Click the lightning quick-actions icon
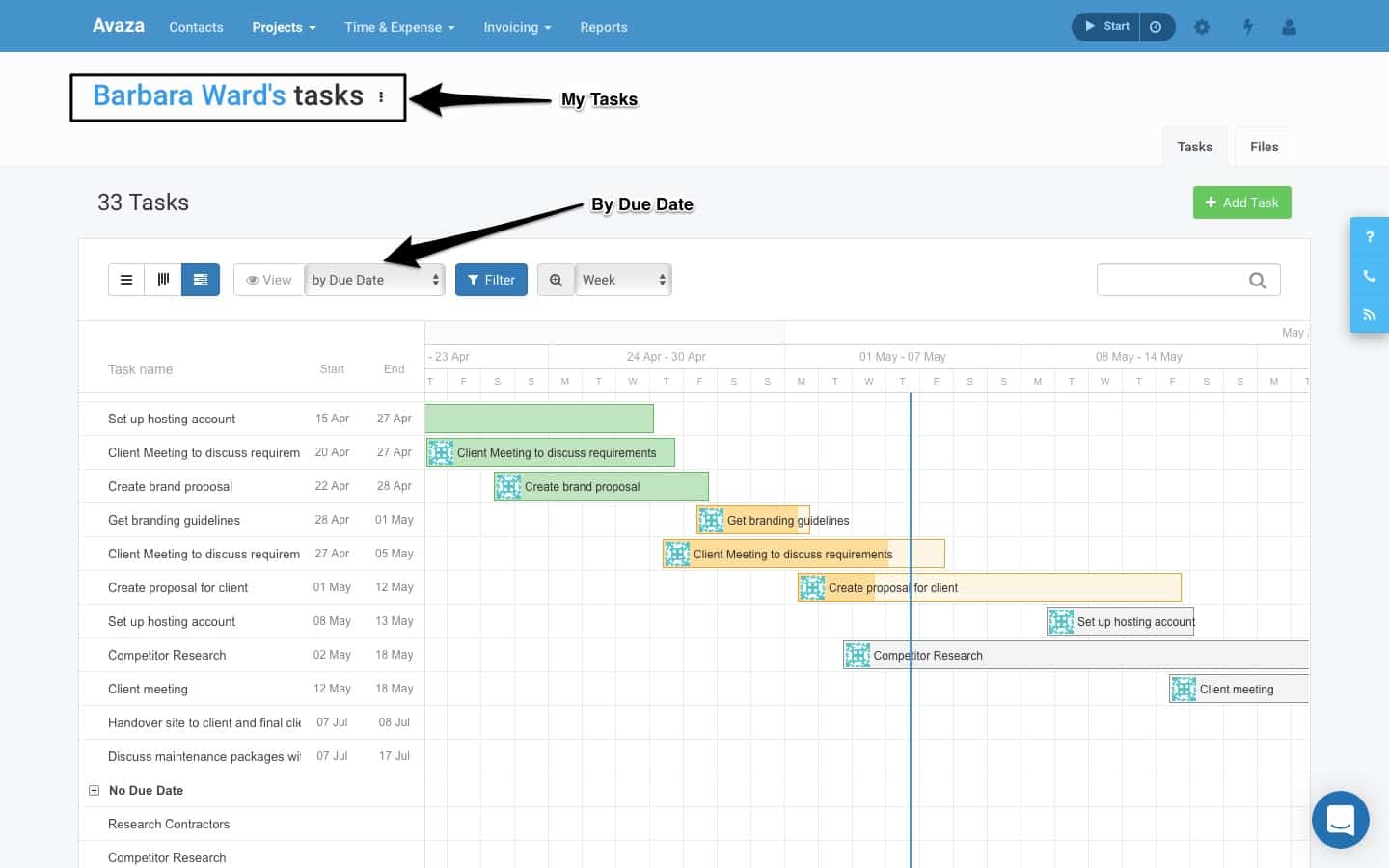Viewport: 1389px width, 868px height. 1247,27
